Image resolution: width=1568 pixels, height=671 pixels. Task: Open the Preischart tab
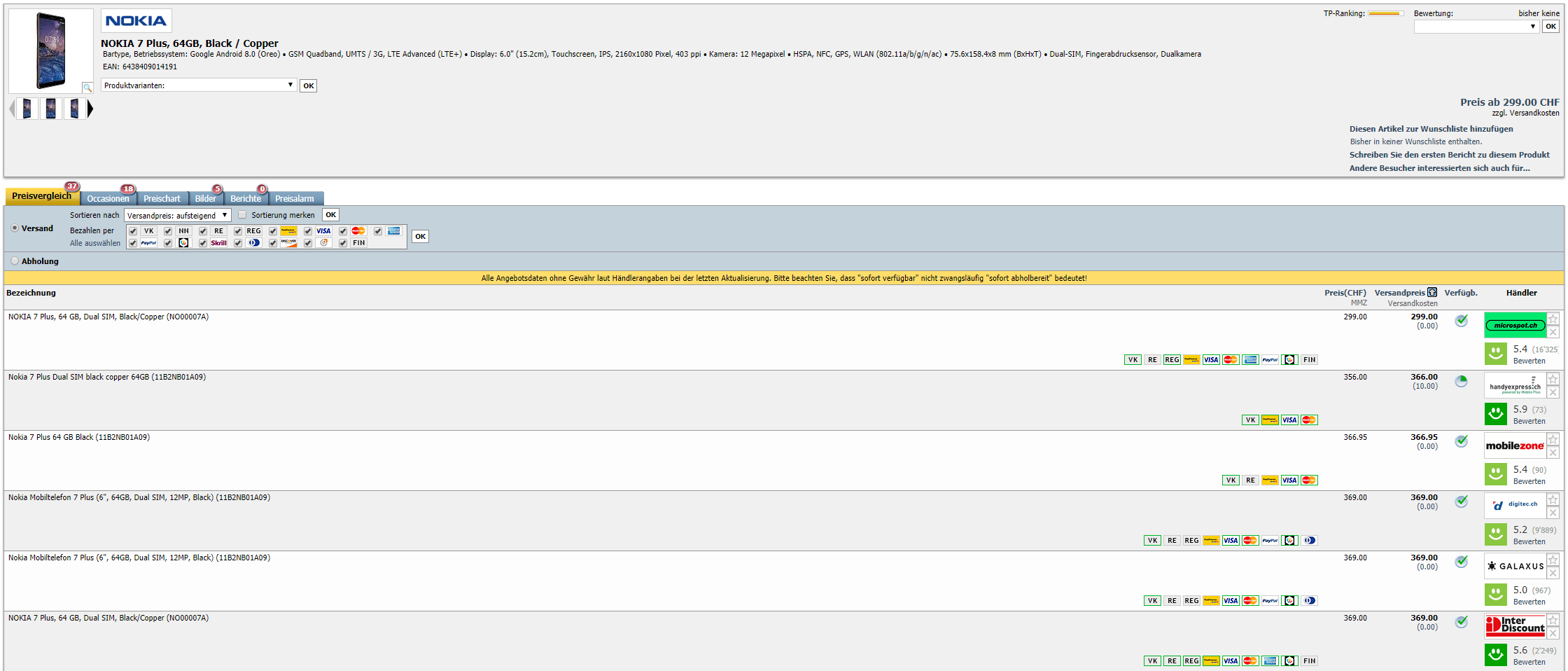[x=162, y=199]
